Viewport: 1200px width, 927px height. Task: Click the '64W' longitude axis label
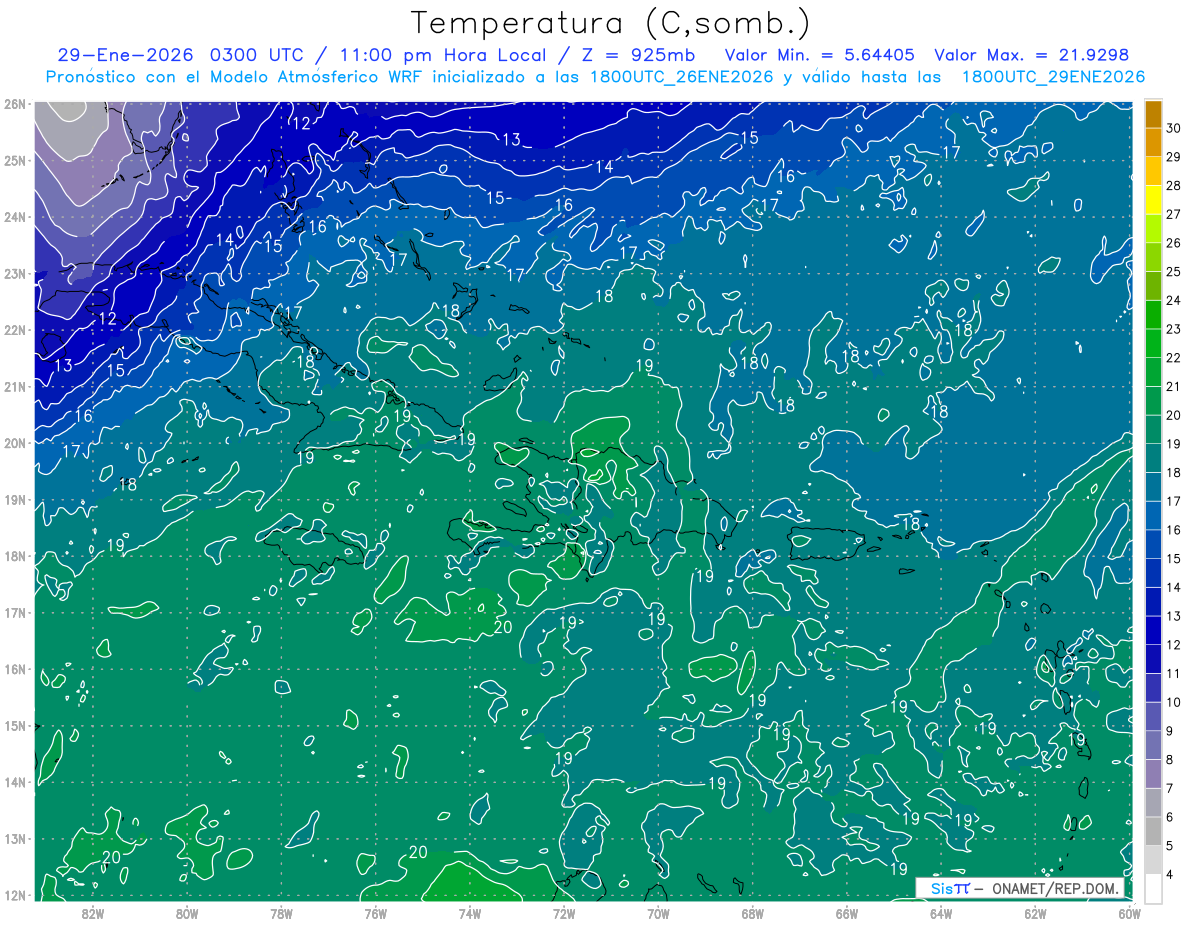[941, 913]
